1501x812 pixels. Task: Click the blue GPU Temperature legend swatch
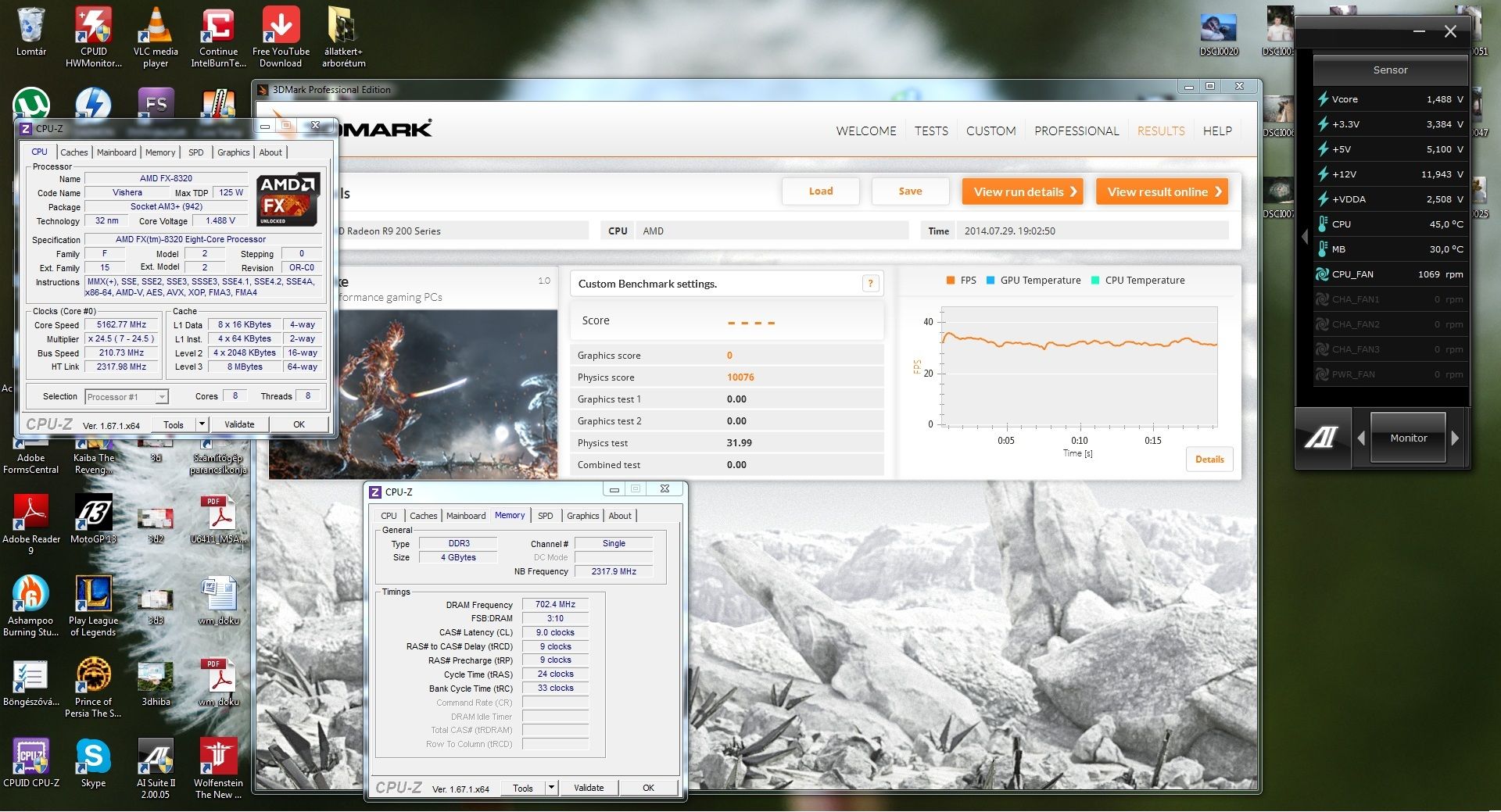point(991,281)
